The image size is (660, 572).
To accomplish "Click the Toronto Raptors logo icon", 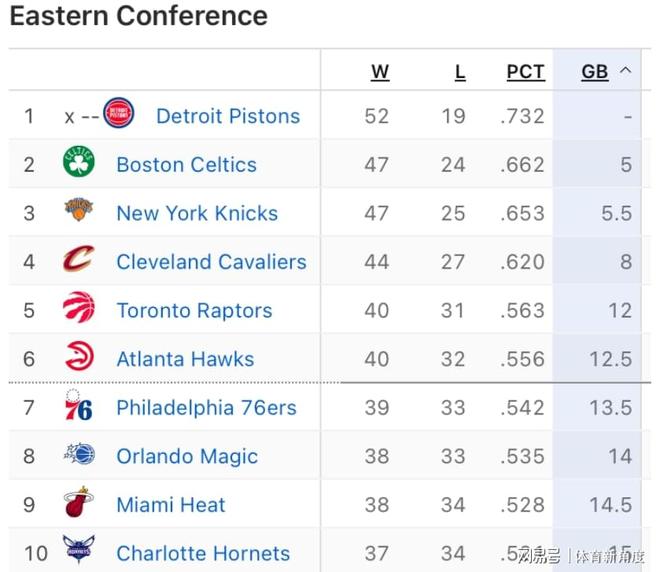I will tap(79, 309).
